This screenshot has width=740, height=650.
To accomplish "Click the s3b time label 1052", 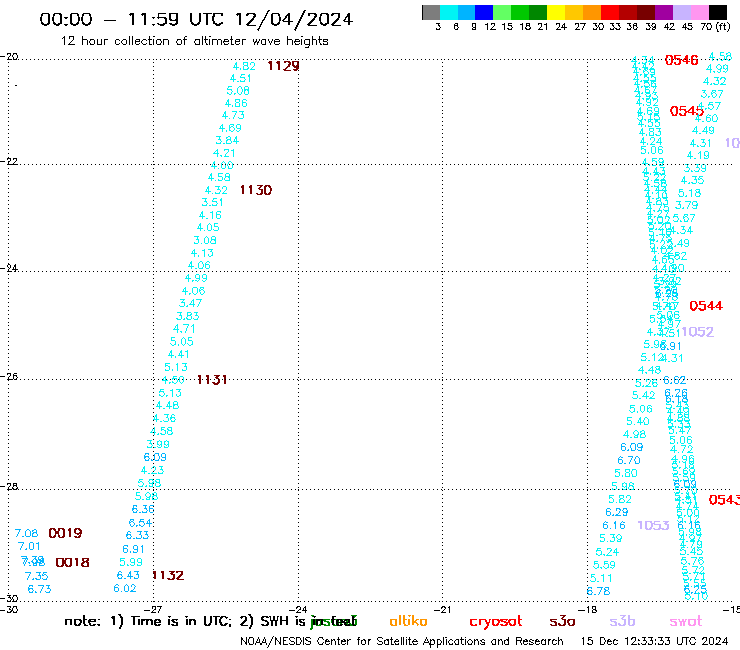I will click(x=698, y=332).
